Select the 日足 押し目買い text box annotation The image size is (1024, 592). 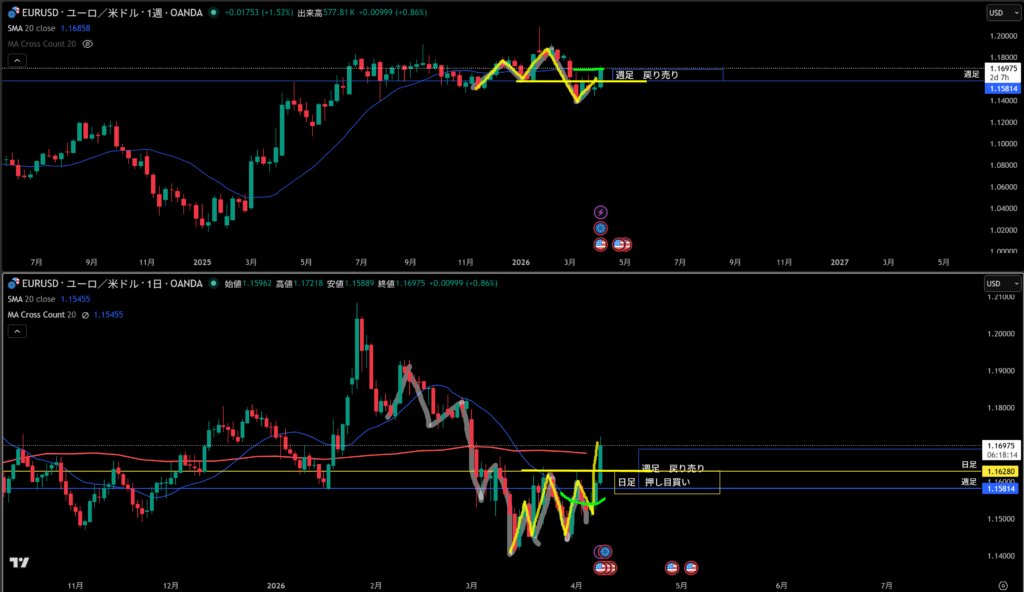[666, 483]
